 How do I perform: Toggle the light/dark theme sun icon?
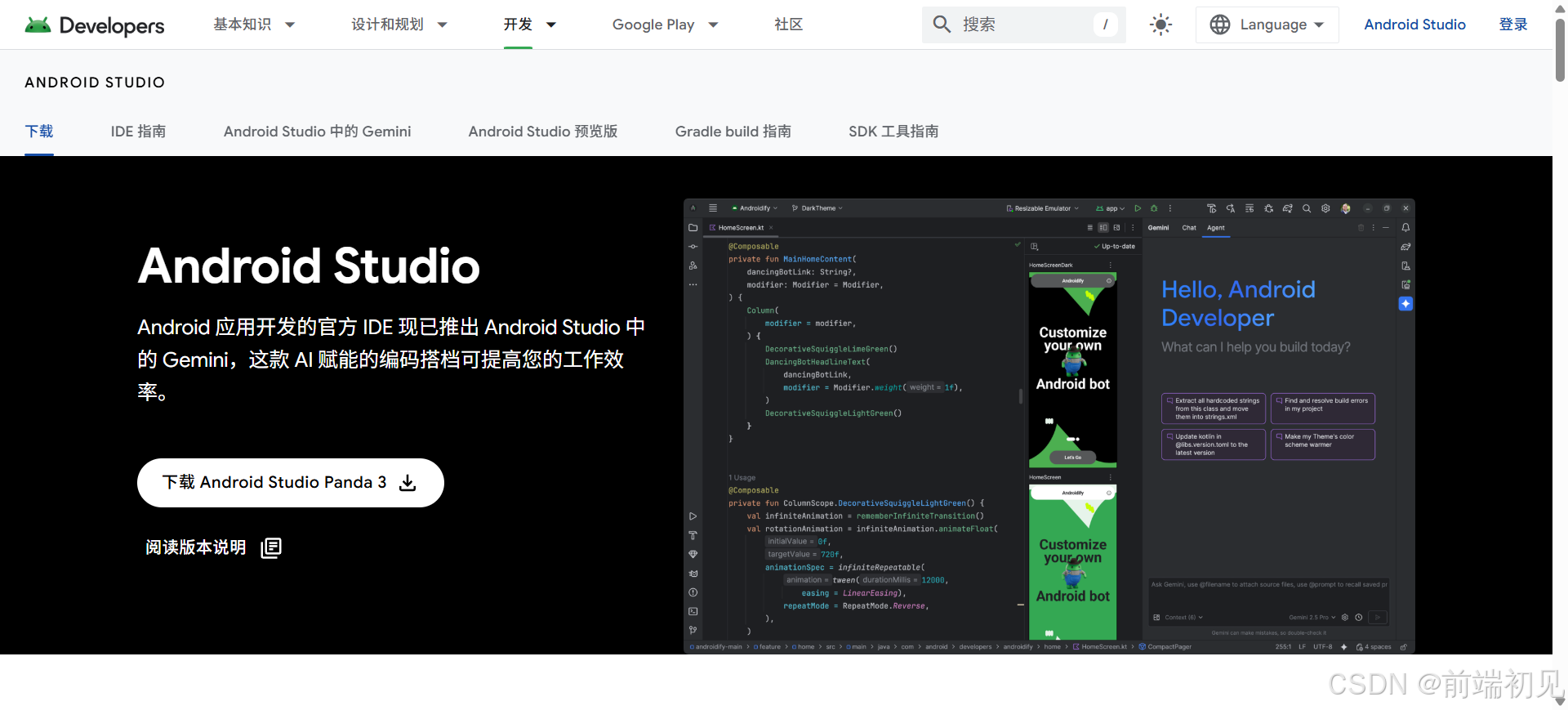pyautogui.click(x=1160, y=25)
